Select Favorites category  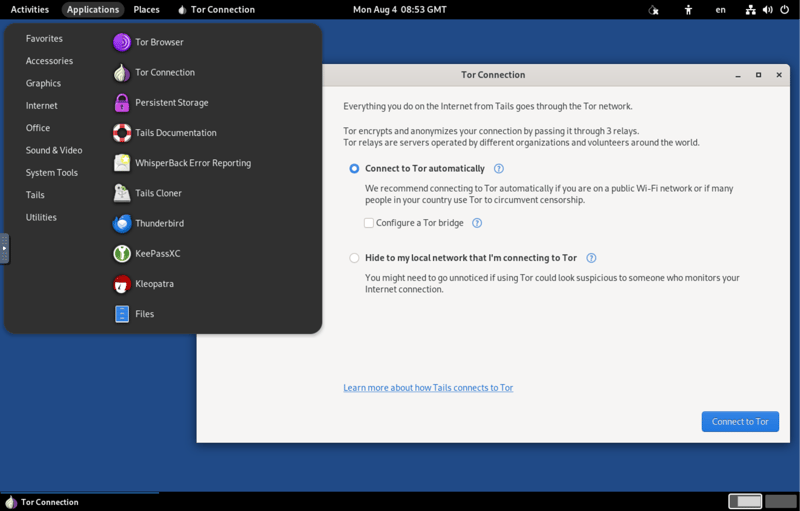(44, 39)
